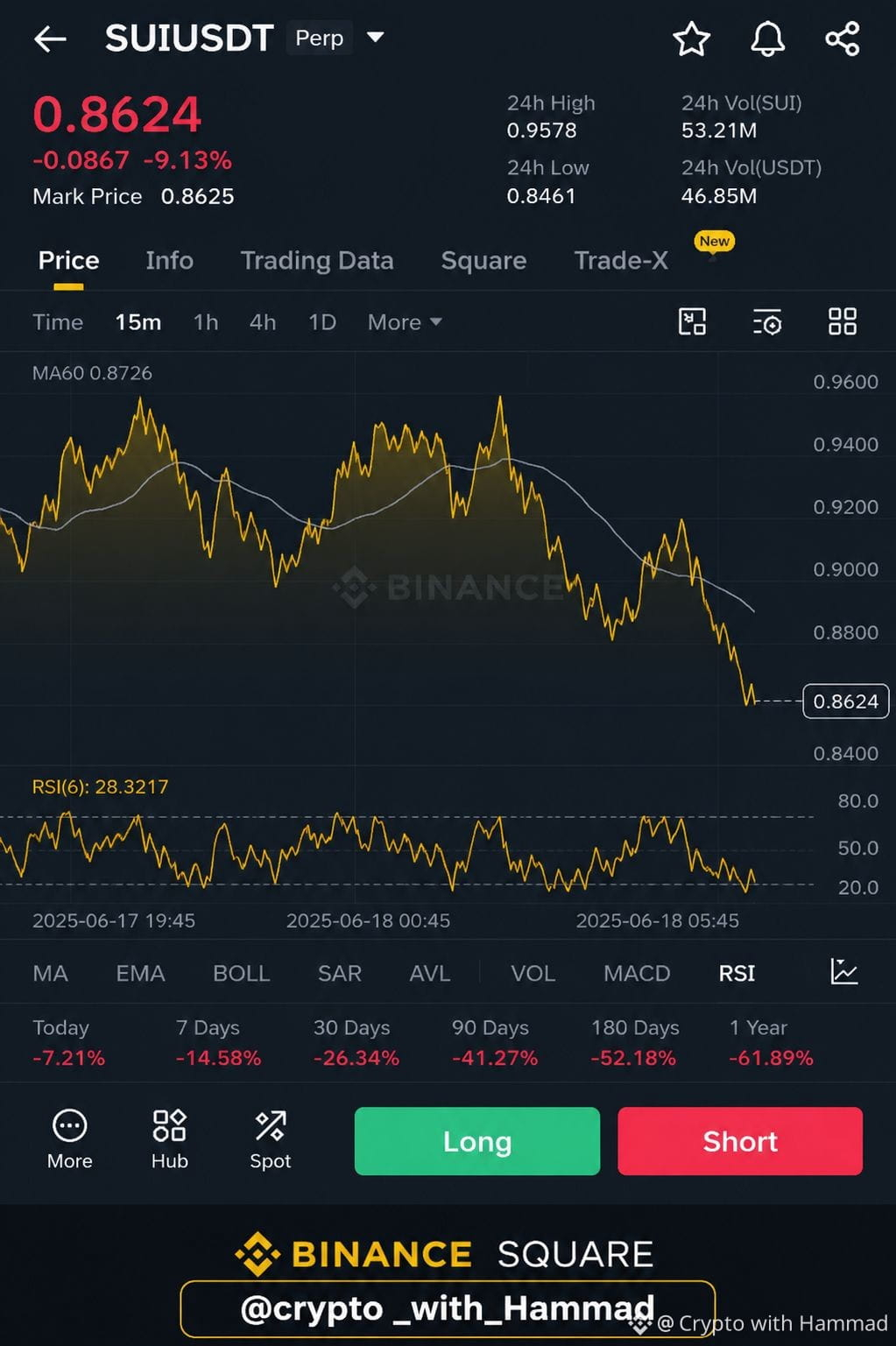
Task: Tap the 180 Days -52.18% performance
Action: pyautogui.click(x=634, y=1043)
